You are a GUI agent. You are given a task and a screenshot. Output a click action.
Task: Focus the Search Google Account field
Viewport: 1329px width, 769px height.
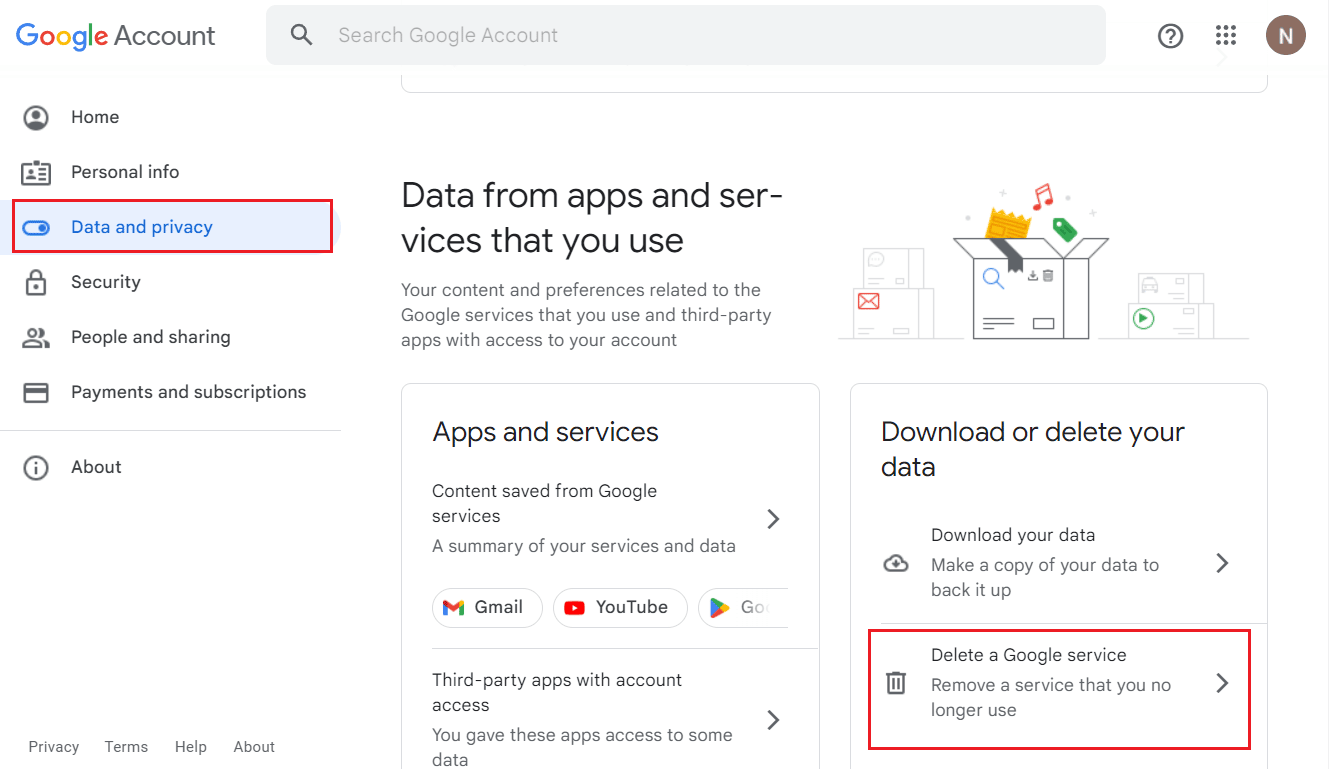click(x=686, y=35)
